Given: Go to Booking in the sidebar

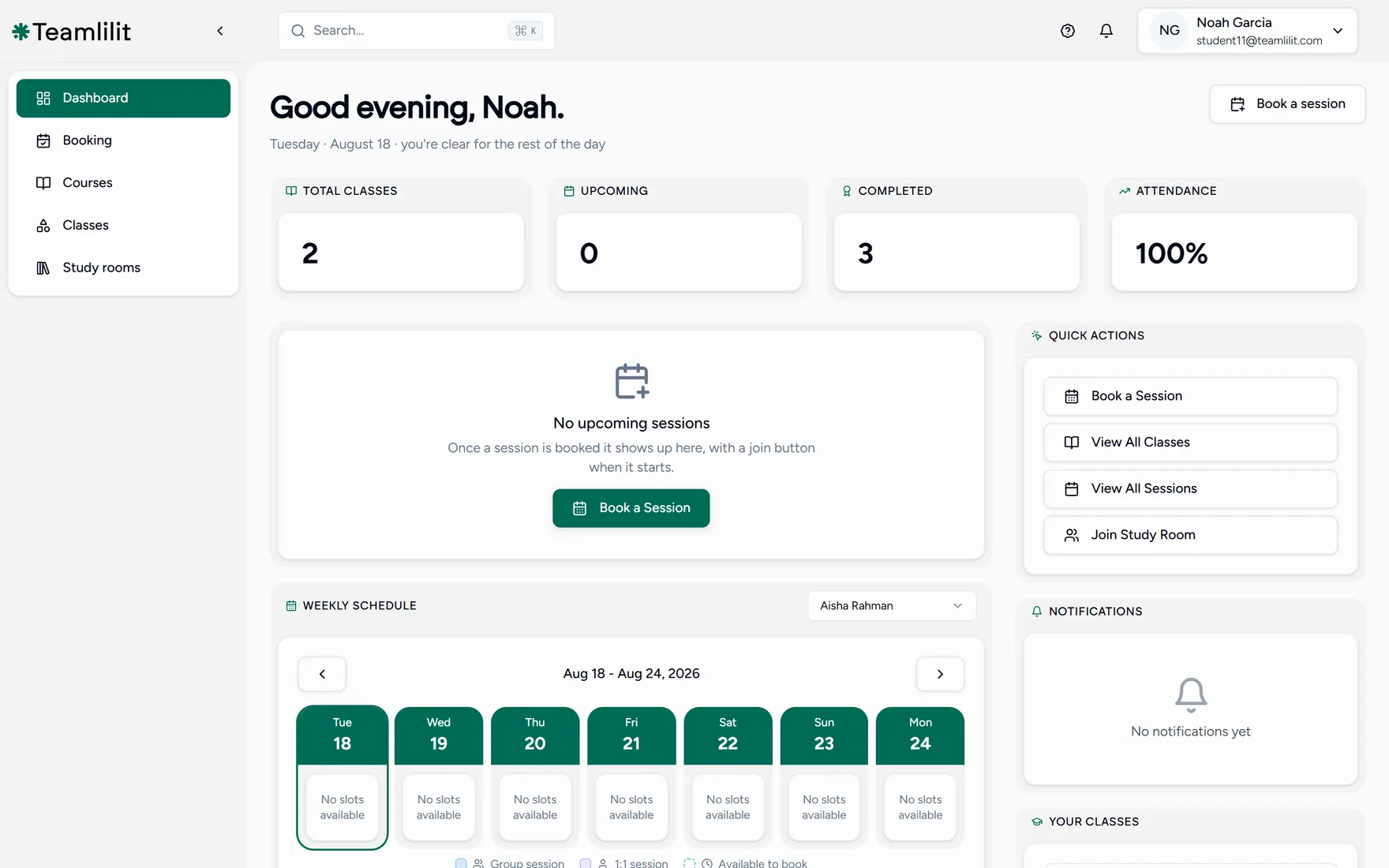Looking at the screenshot, I should click(123, 140).
